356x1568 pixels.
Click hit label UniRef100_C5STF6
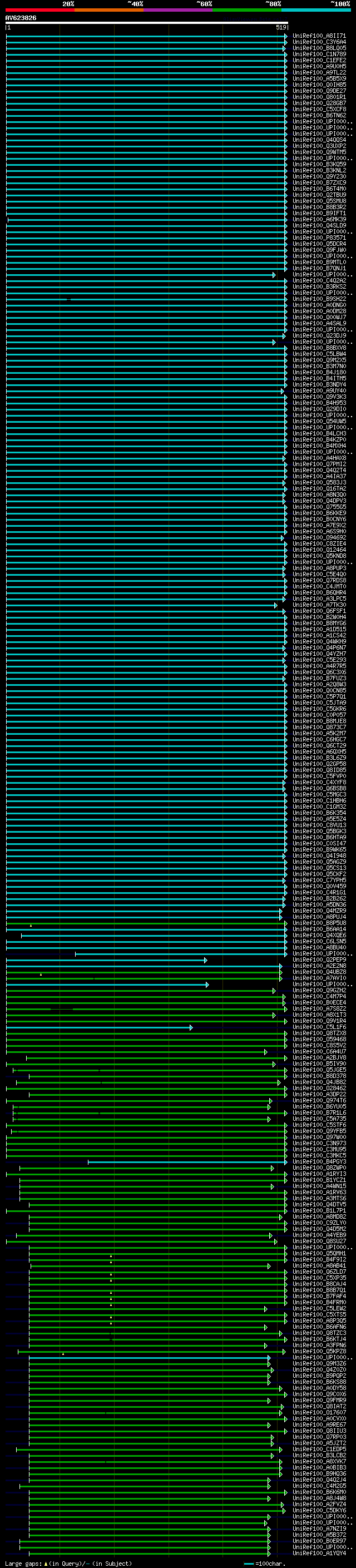[319, 1125]
